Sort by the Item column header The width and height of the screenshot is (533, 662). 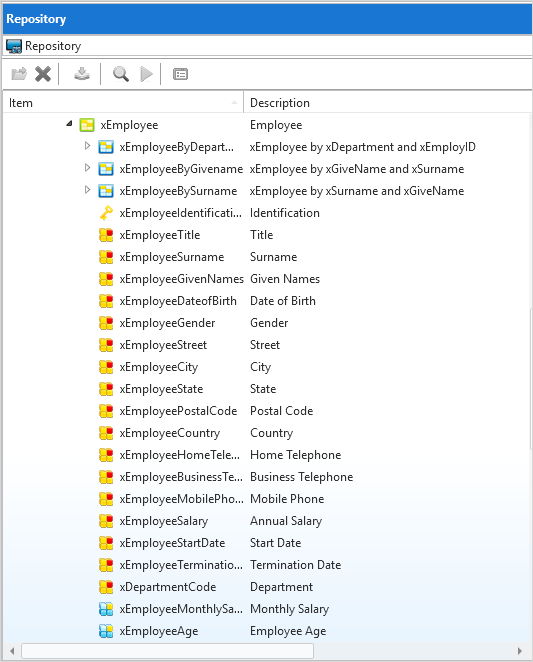point(123,103)
